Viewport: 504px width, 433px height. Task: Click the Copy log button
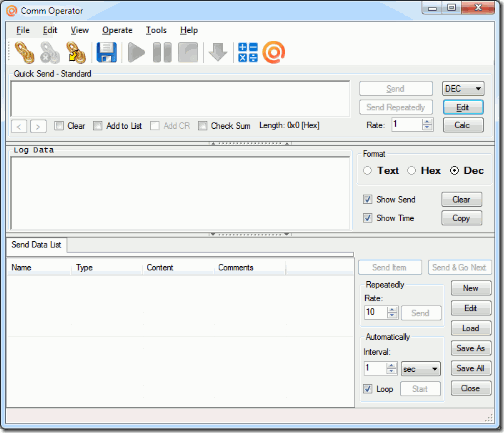tap(461, 218)
